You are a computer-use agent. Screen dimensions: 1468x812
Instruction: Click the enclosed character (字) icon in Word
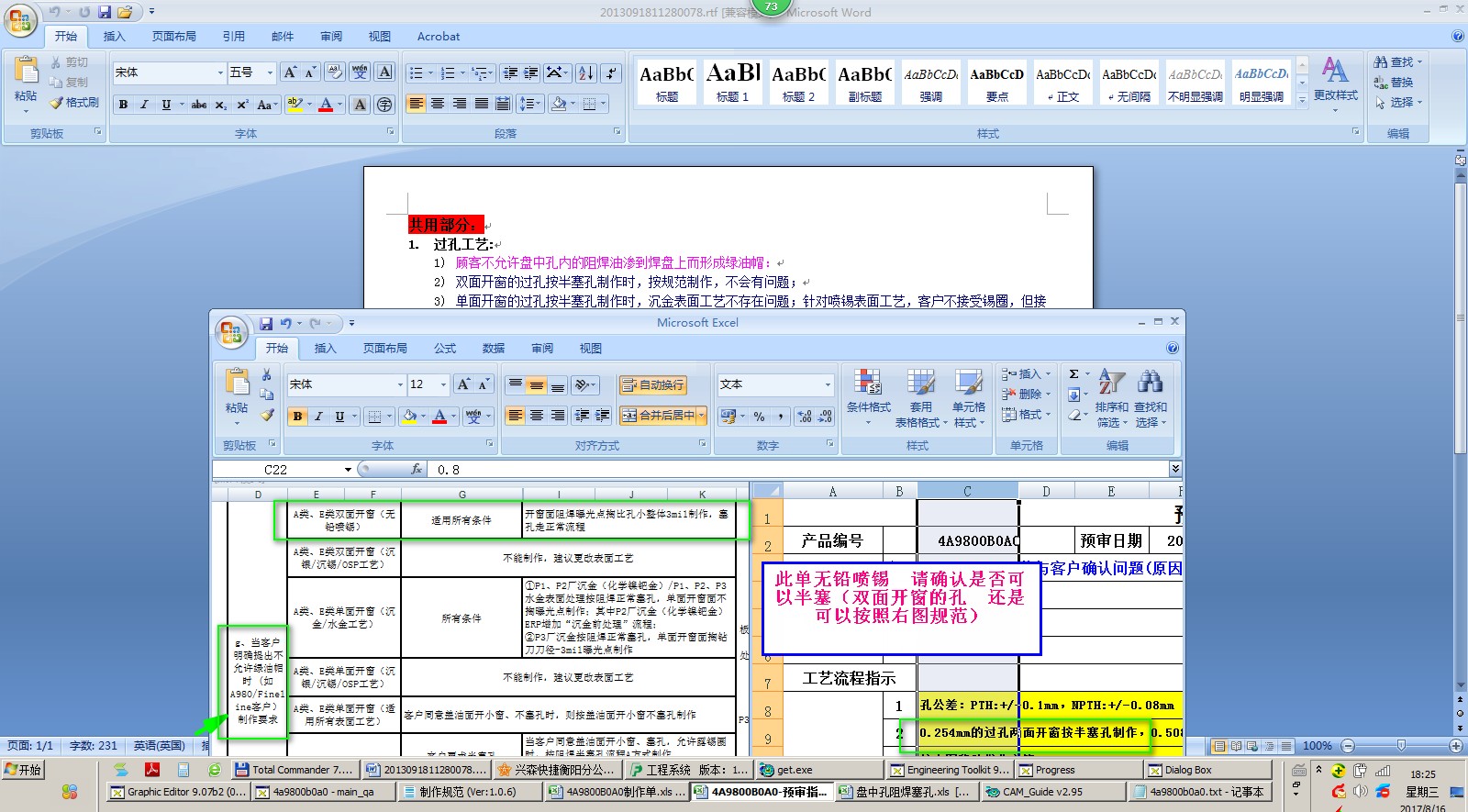coord(385,105)
